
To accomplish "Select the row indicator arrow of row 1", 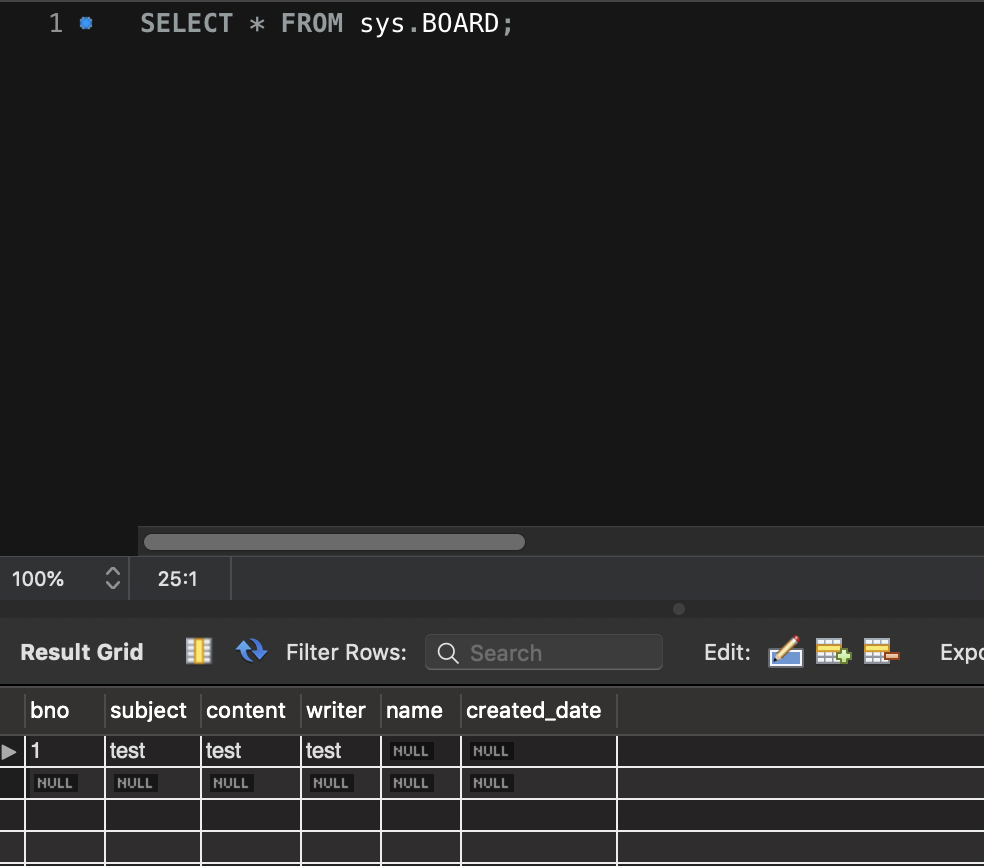I will tap(9, 751).
